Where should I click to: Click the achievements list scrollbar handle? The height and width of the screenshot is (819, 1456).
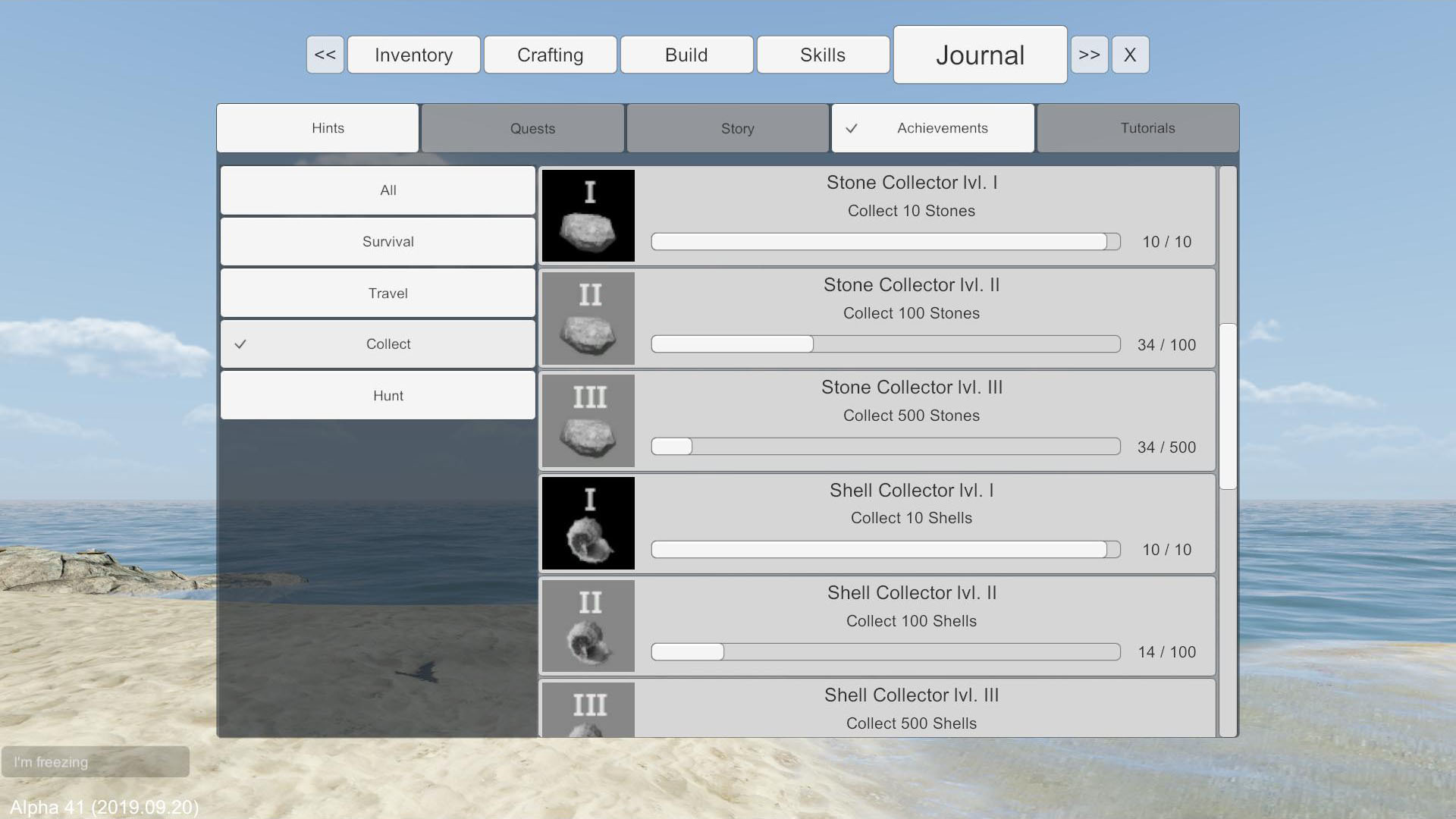coord(1228,406)
